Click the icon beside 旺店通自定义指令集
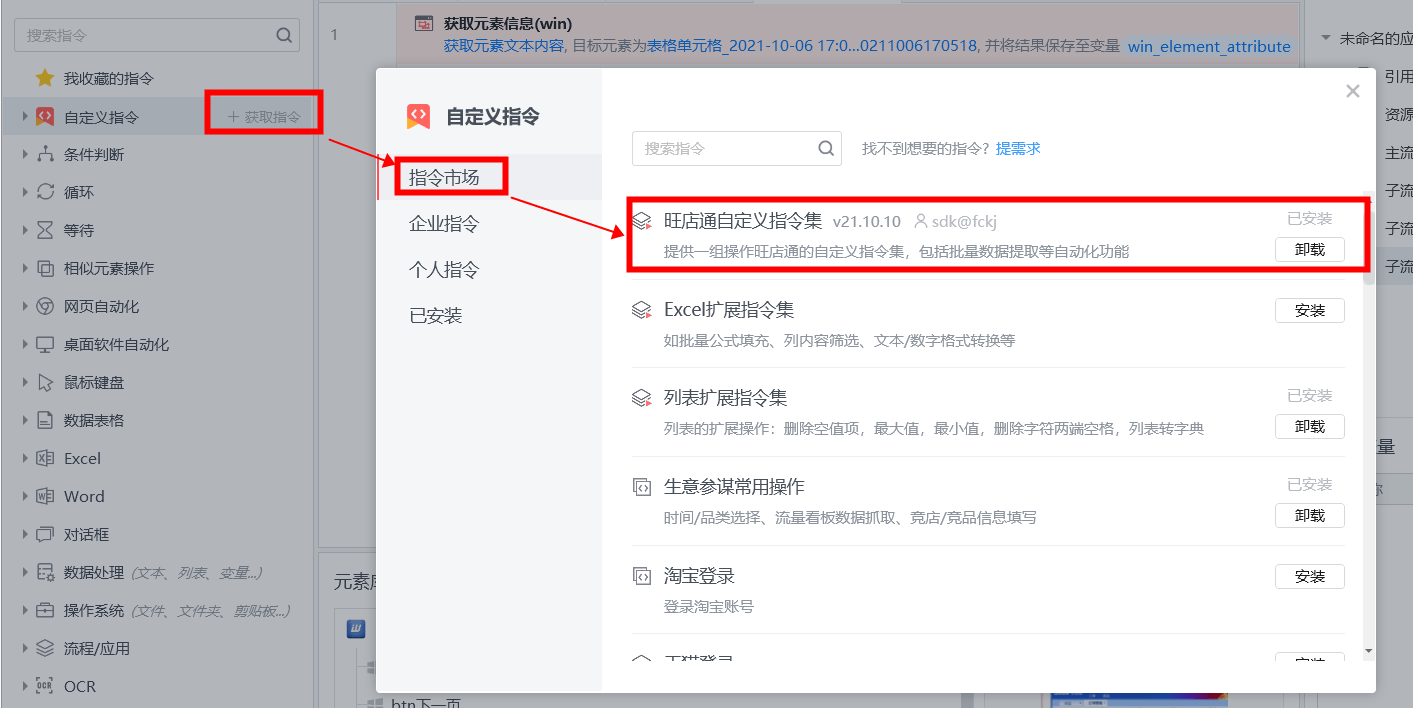 (x=642, y=222)
